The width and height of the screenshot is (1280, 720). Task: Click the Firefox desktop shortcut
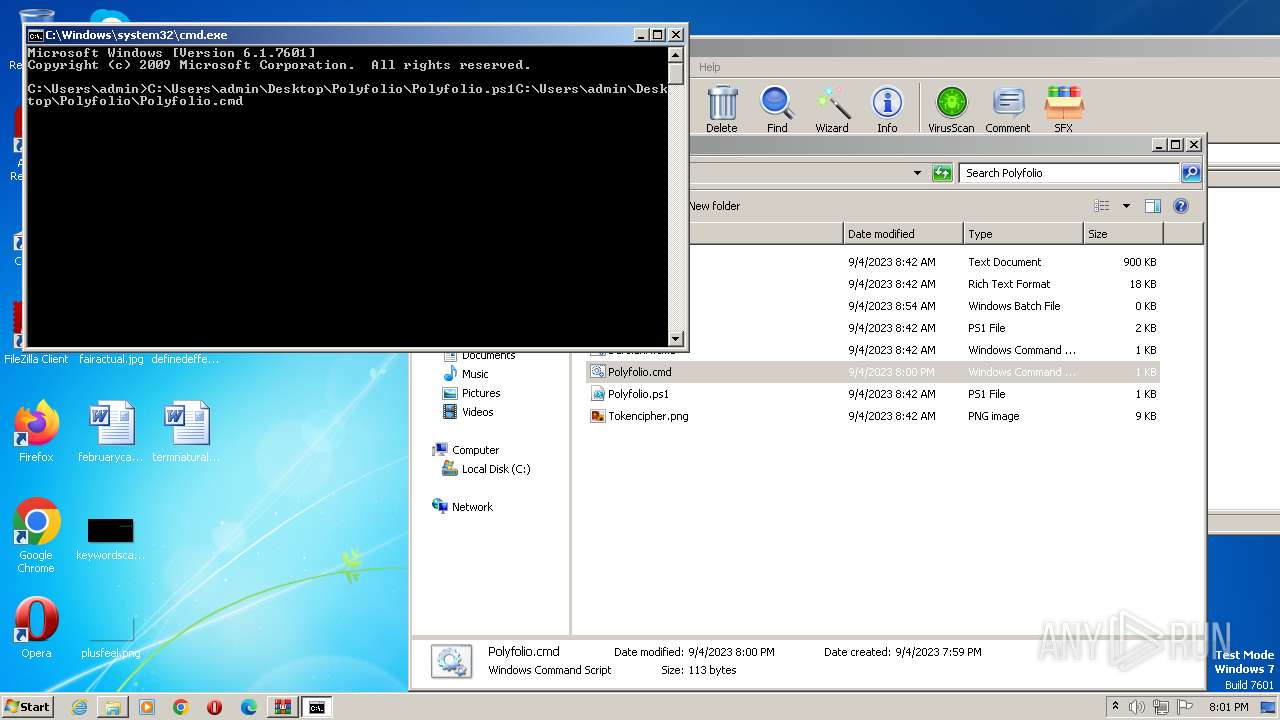(36, 432)
